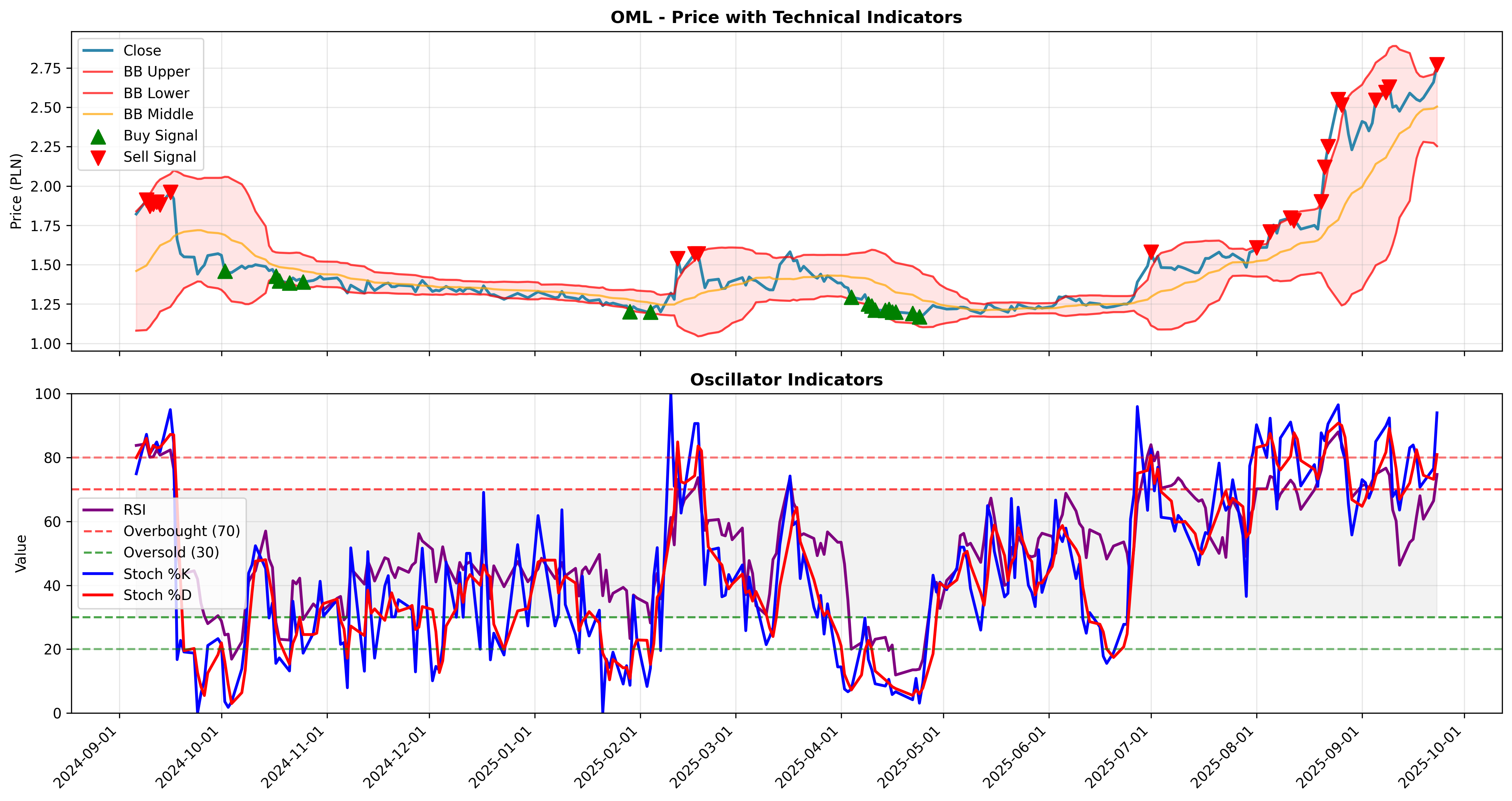Click the 100 oscillator axis tick
The image size is (1512, 801).
click(x=48, y=394)
